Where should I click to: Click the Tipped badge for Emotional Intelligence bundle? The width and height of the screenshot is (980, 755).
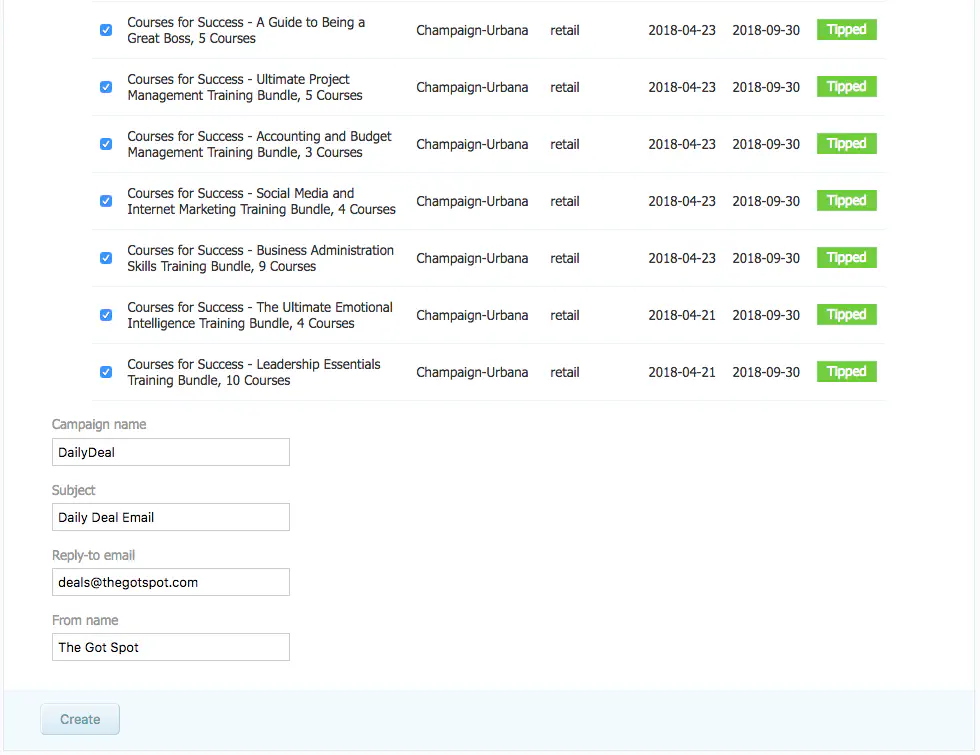point(846,314)
